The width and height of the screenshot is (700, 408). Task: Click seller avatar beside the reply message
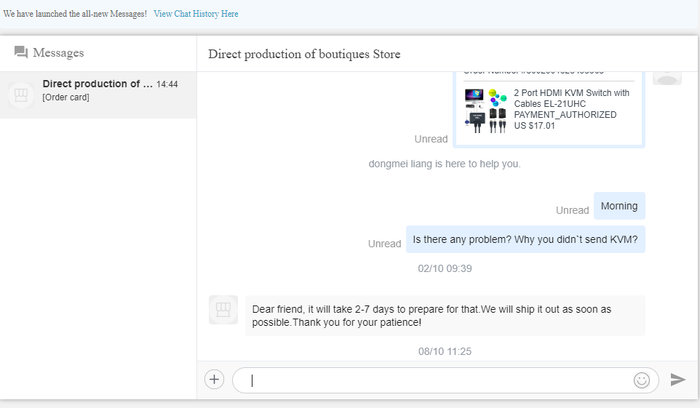click(223, 310)
